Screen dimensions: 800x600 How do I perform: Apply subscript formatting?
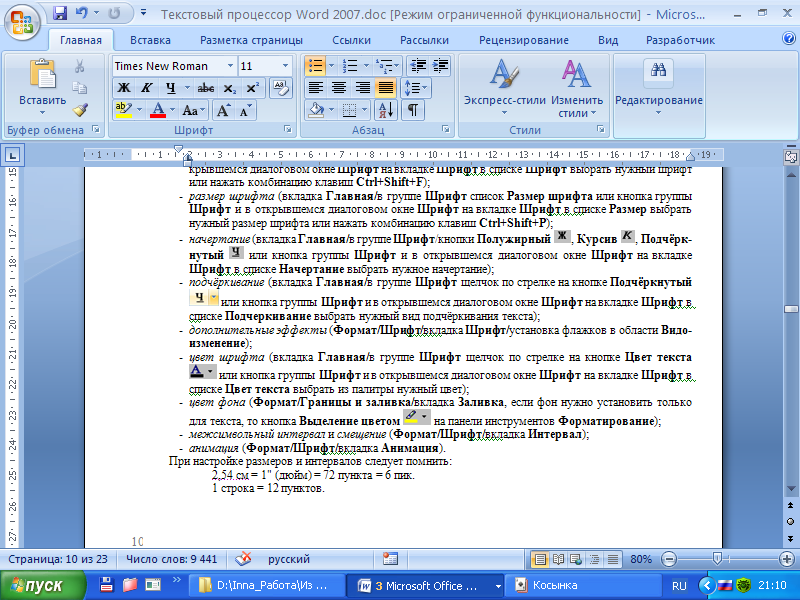[x=230, y=88]
